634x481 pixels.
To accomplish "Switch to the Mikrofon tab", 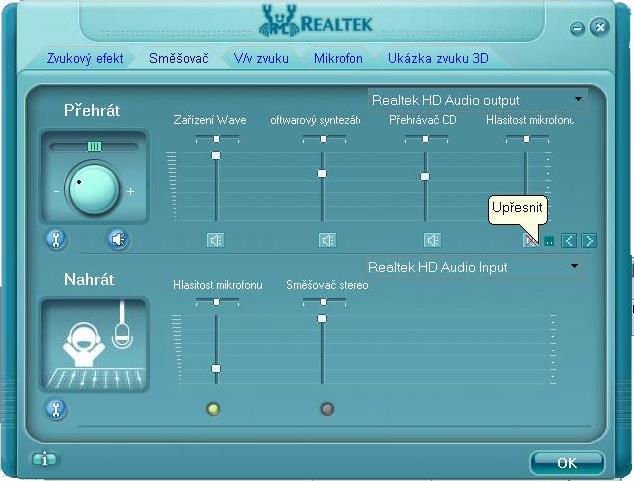I will pyautogui.click(x=338, y=59).
